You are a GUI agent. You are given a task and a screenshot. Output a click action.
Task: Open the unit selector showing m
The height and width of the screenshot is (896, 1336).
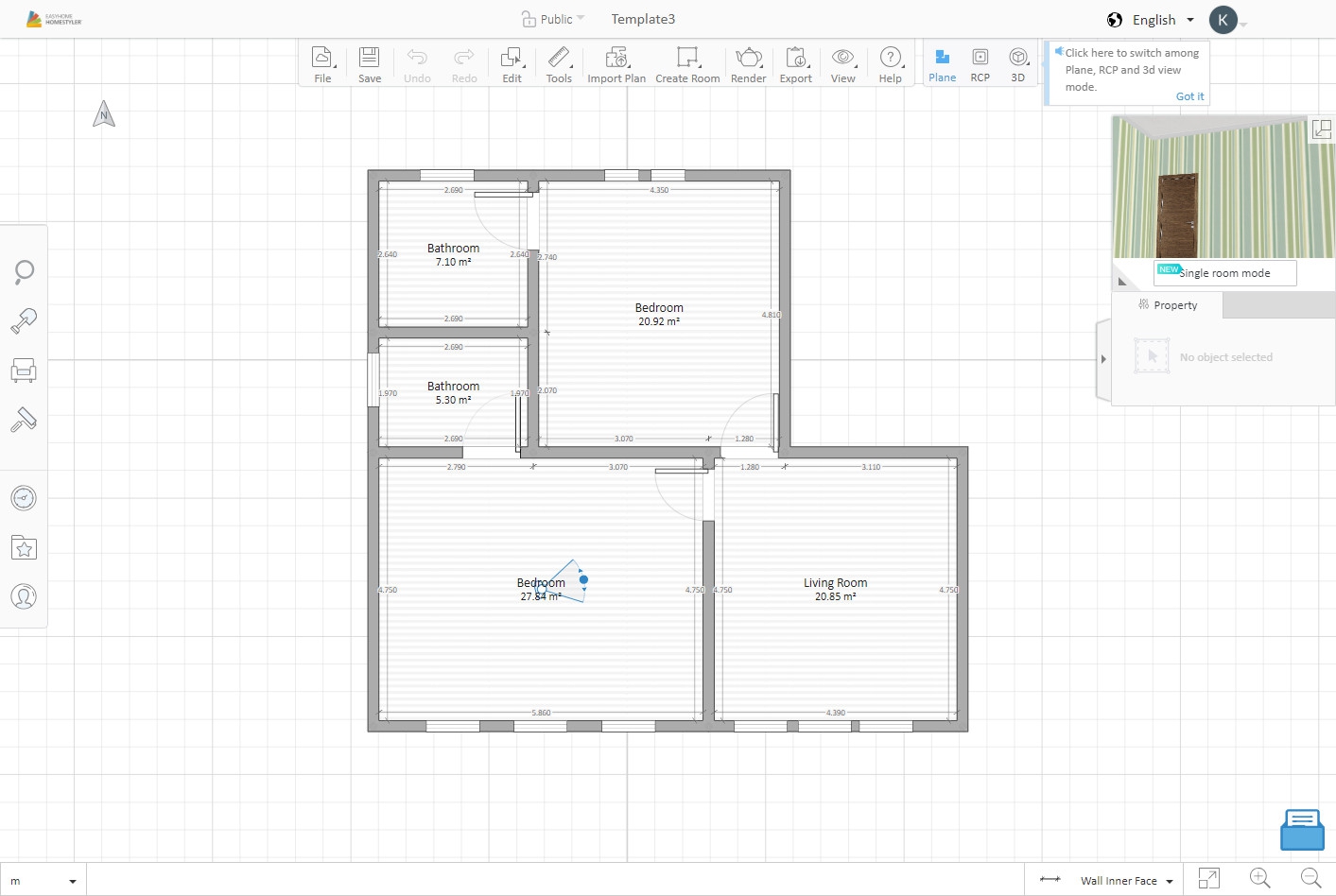43,881
